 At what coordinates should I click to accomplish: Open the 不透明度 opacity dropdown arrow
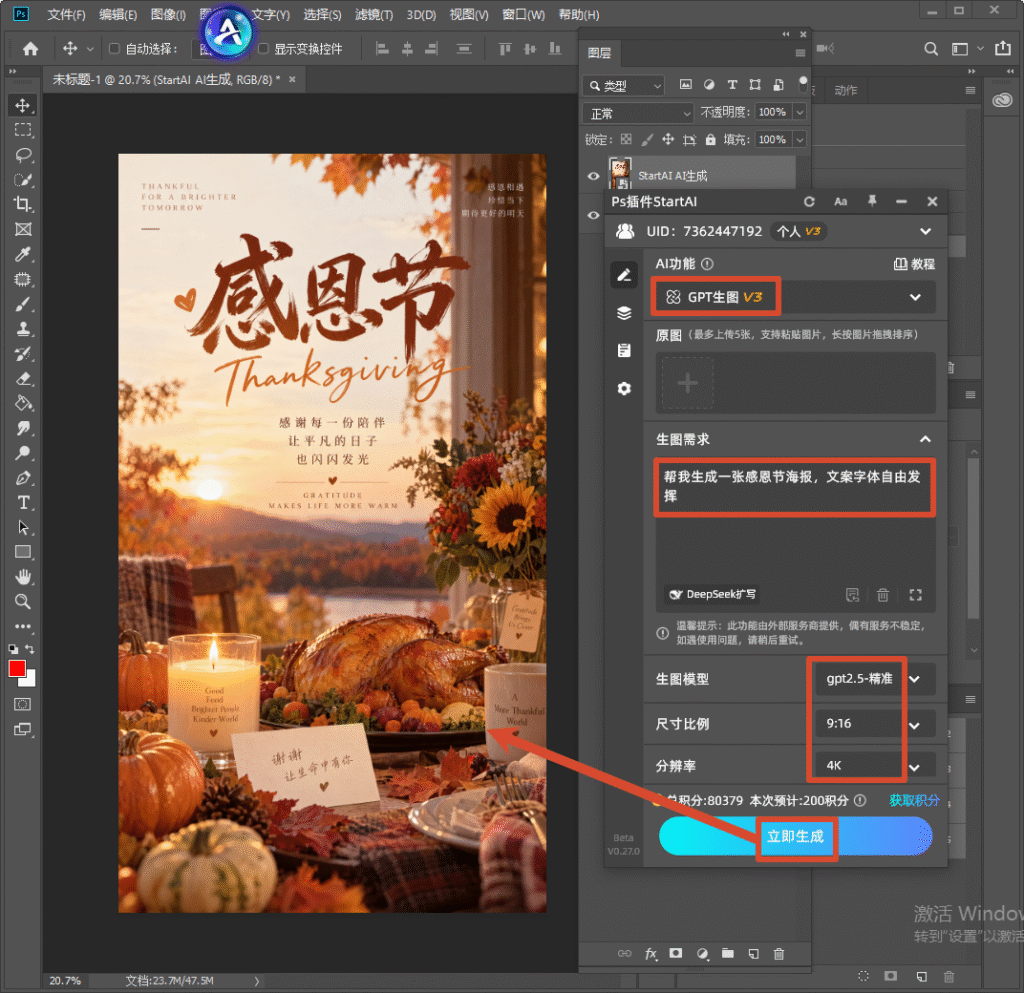799,112
